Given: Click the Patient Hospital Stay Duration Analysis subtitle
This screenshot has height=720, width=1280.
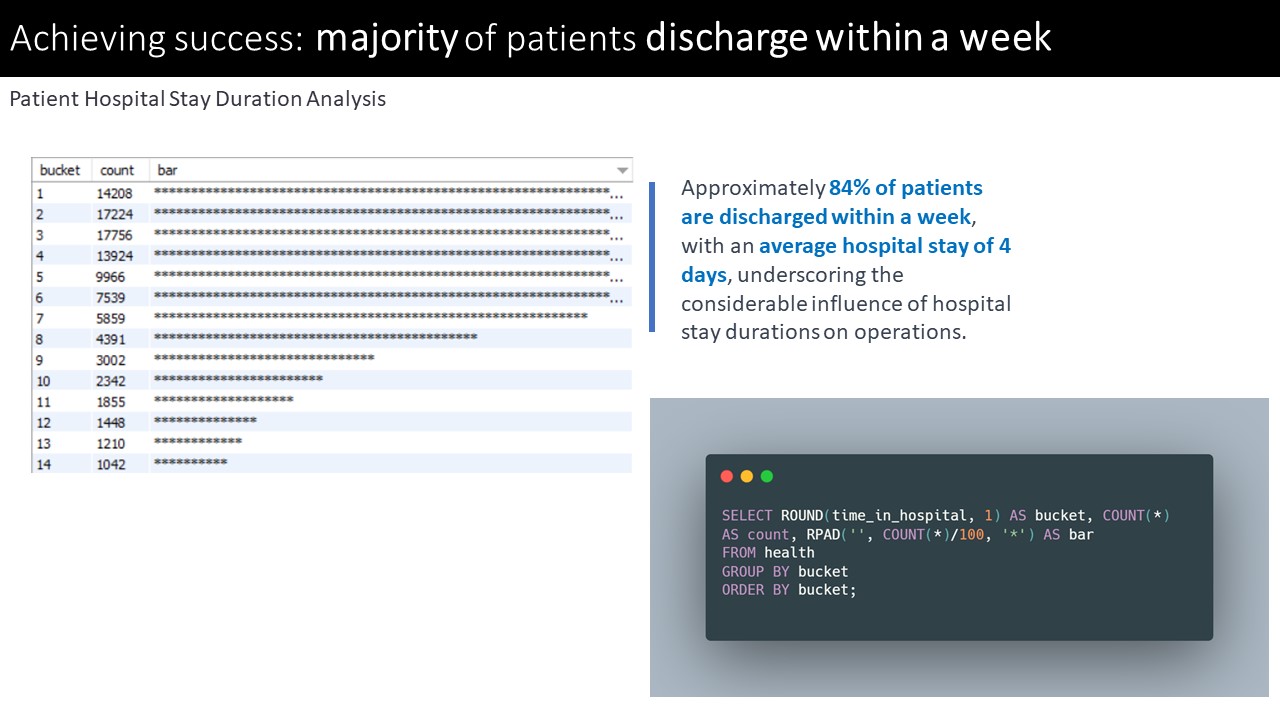Looking at the screenshot, I should (197, 99).
